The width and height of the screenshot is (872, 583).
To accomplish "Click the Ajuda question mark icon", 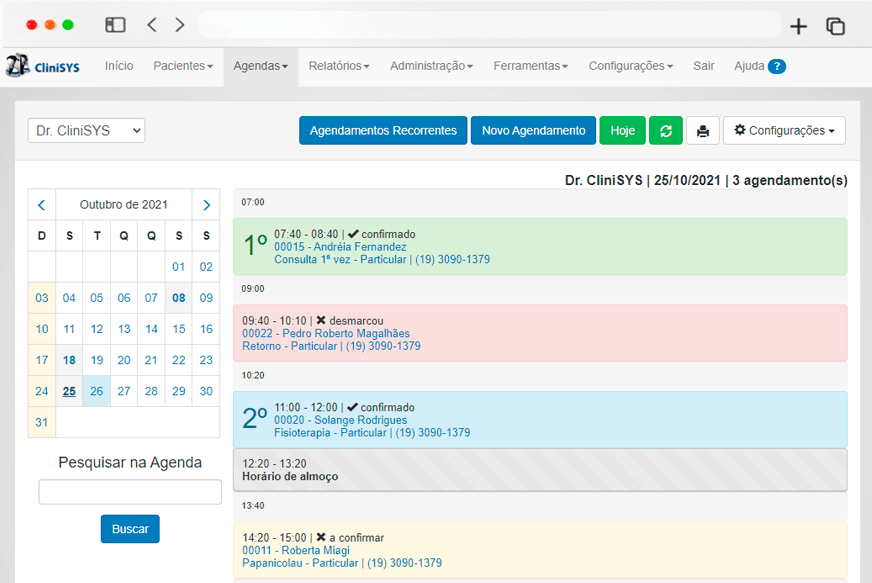I will [777, 66].
